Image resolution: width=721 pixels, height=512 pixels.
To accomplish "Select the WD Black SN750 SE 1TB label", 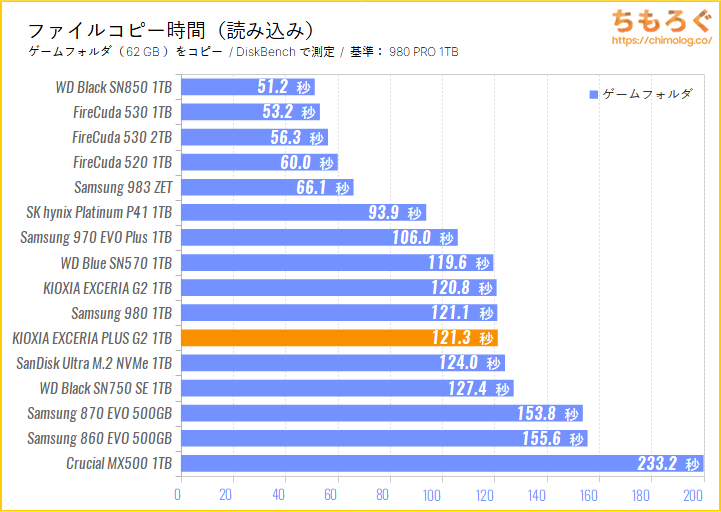I will (x=106, y=388).
